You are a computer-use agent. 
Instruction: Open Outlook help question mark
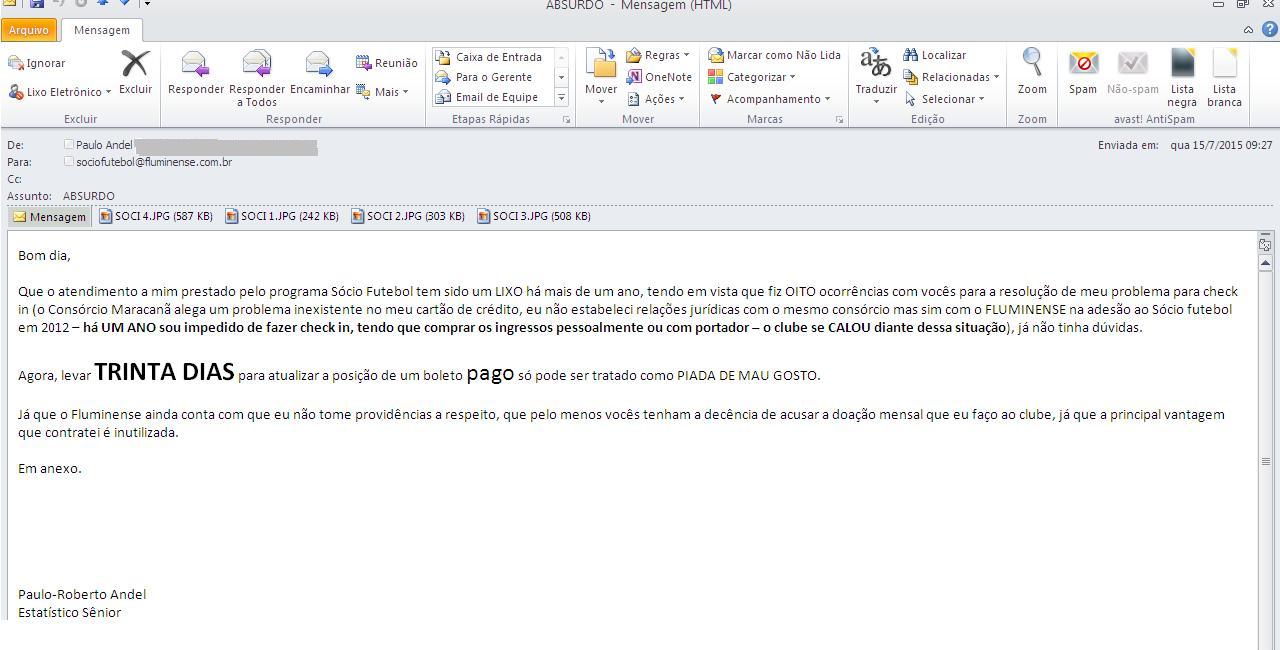[1270, 30]
